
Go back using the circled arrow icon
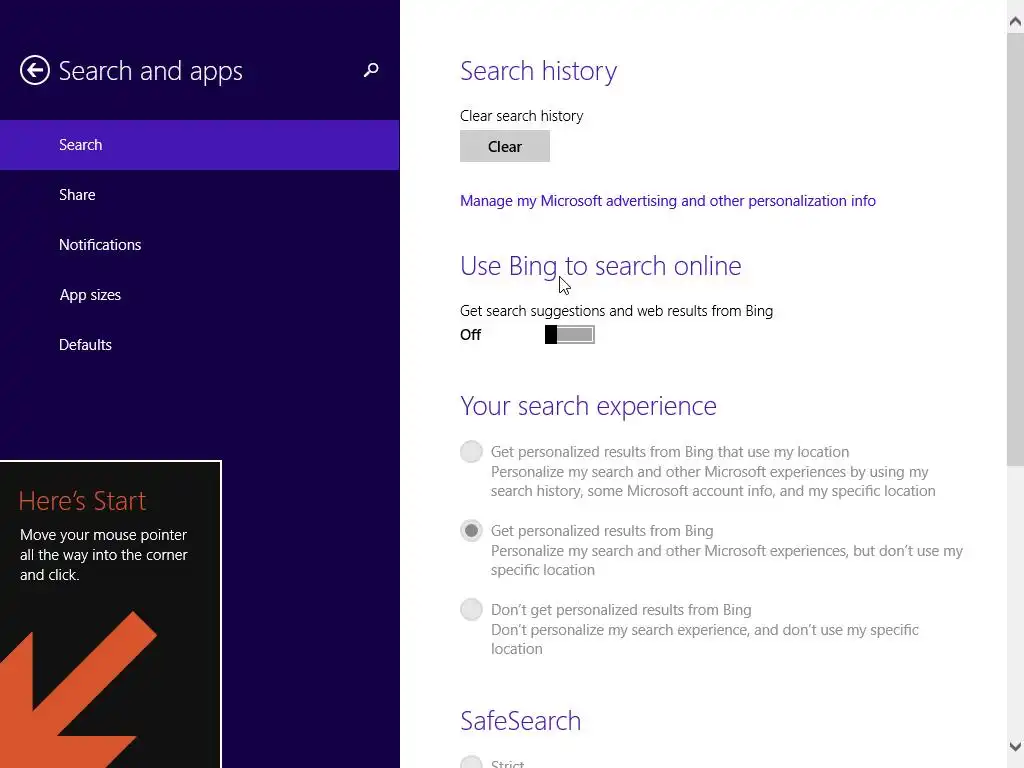35,71
